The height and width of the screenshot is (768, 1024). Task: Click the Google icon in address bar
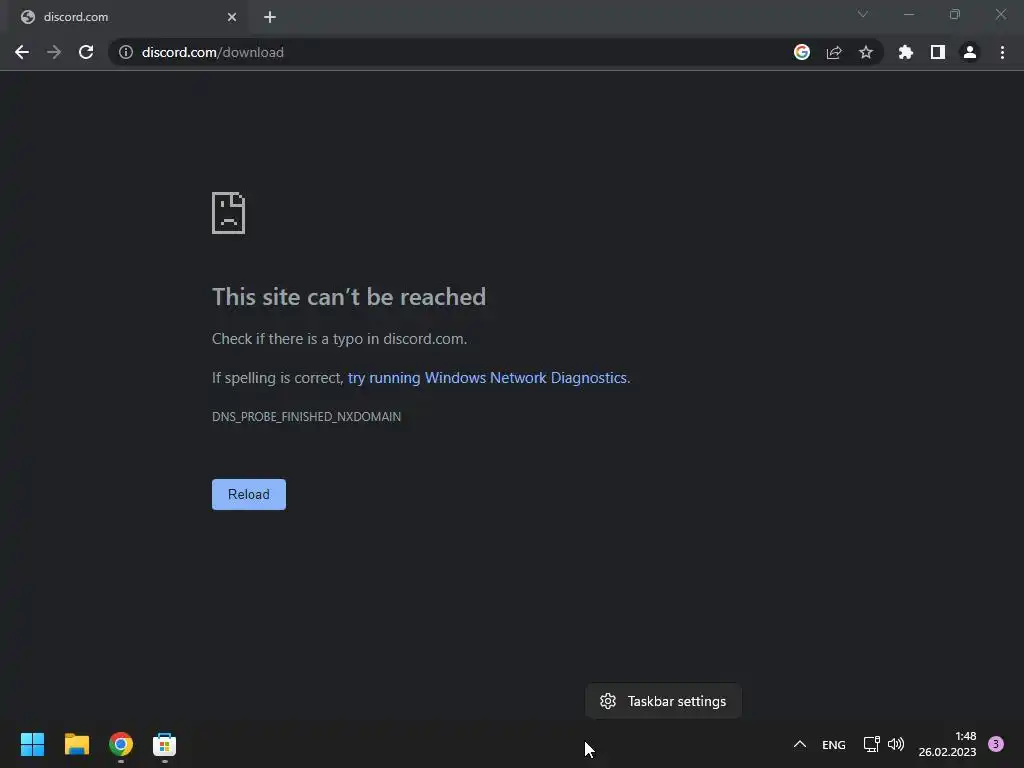click(802, 52)
